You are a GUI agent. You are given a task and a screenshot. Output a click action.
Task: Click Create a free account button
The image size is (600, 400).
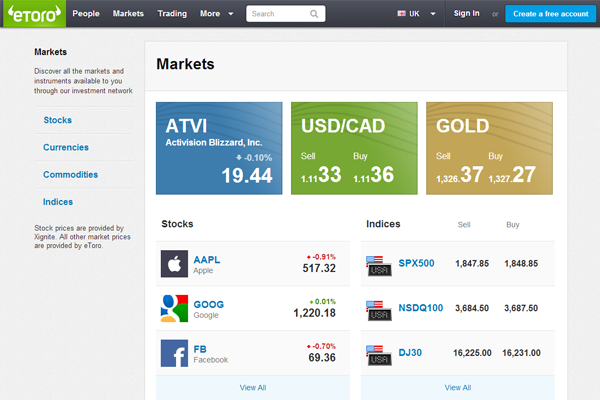(551, 14)
